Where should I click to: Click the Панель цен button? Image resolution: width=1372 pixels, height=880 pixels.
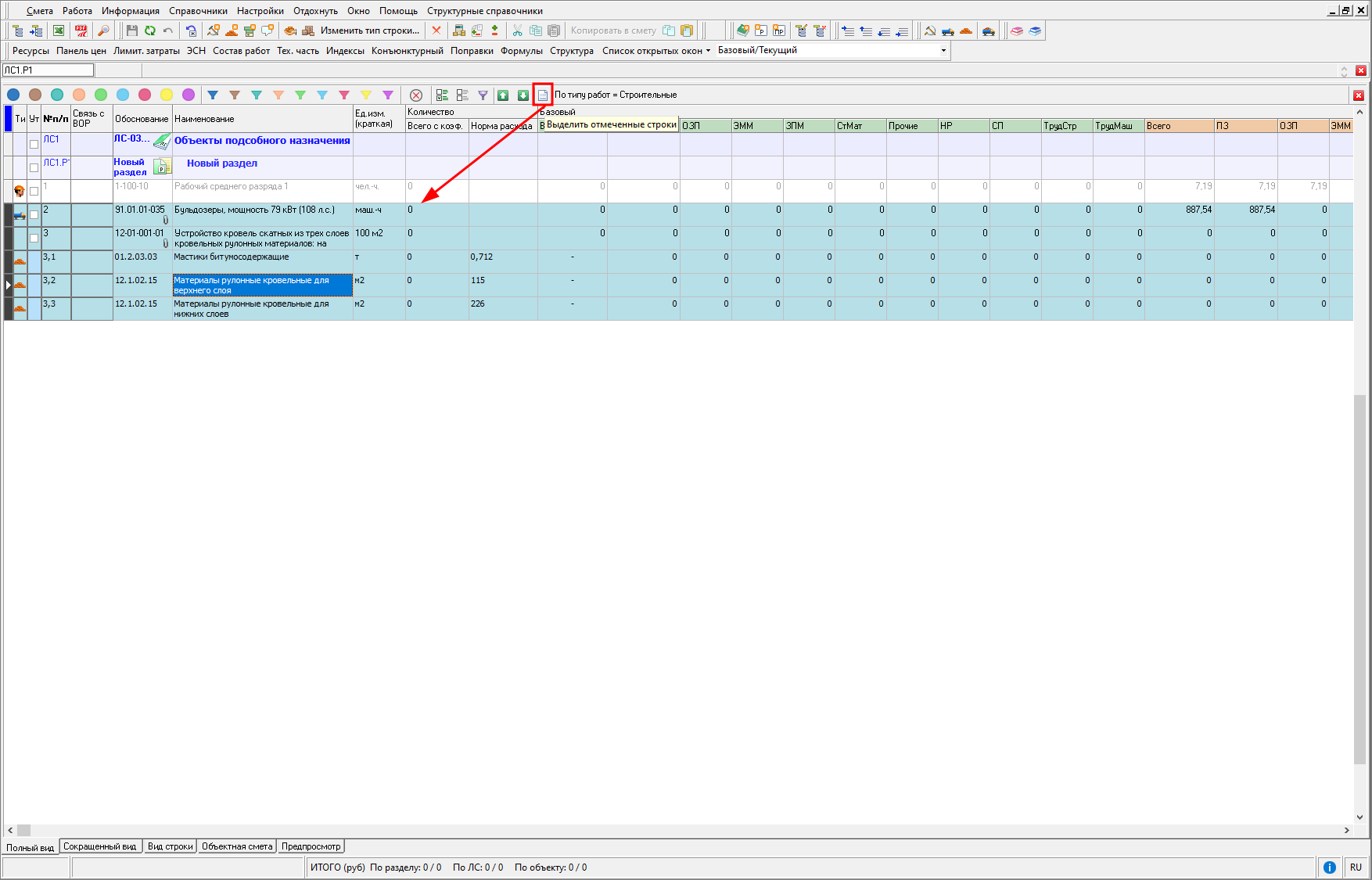point(81,50)
